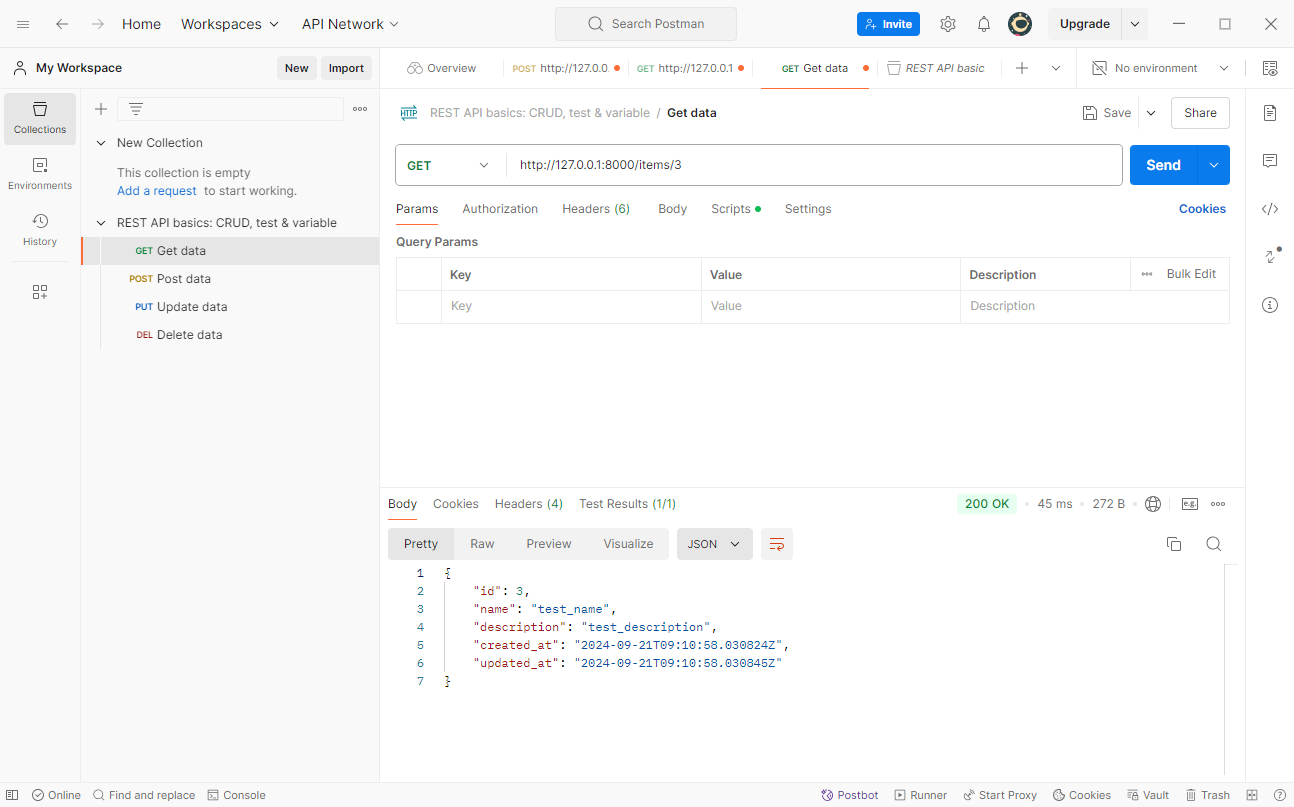Open the help icon in status bar

tap(1279, 795)
